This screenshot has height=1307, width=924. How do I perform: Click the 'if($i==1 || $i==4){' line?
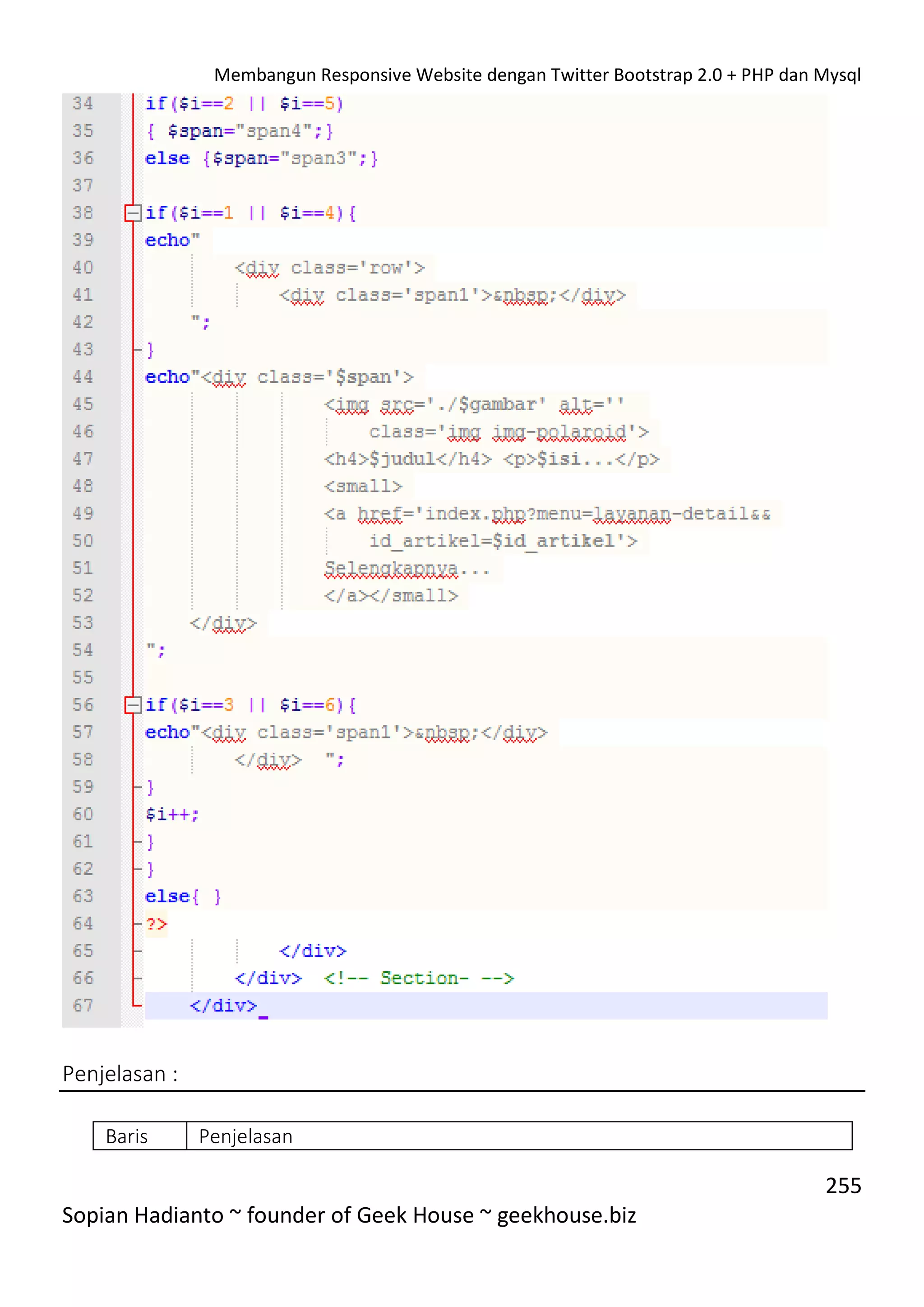pyautogui.click(x=250, y=213)
